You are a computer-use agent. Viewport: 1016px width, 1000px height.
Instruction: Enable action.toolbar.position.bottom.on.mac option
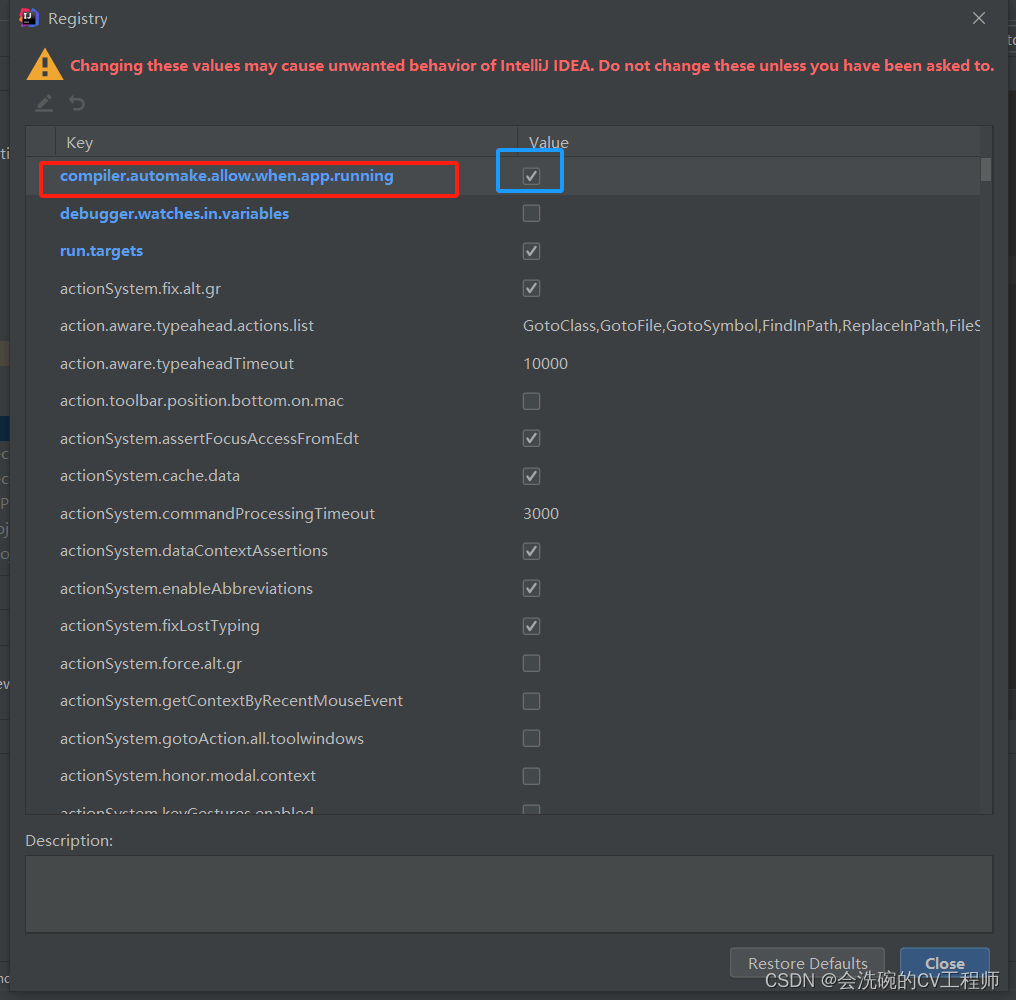point(531,401)
